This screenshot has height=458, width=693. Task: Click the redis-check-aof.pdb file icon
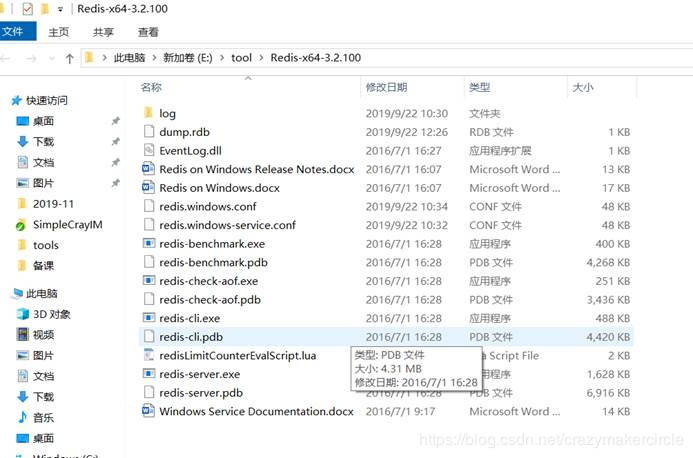[149, 299]
